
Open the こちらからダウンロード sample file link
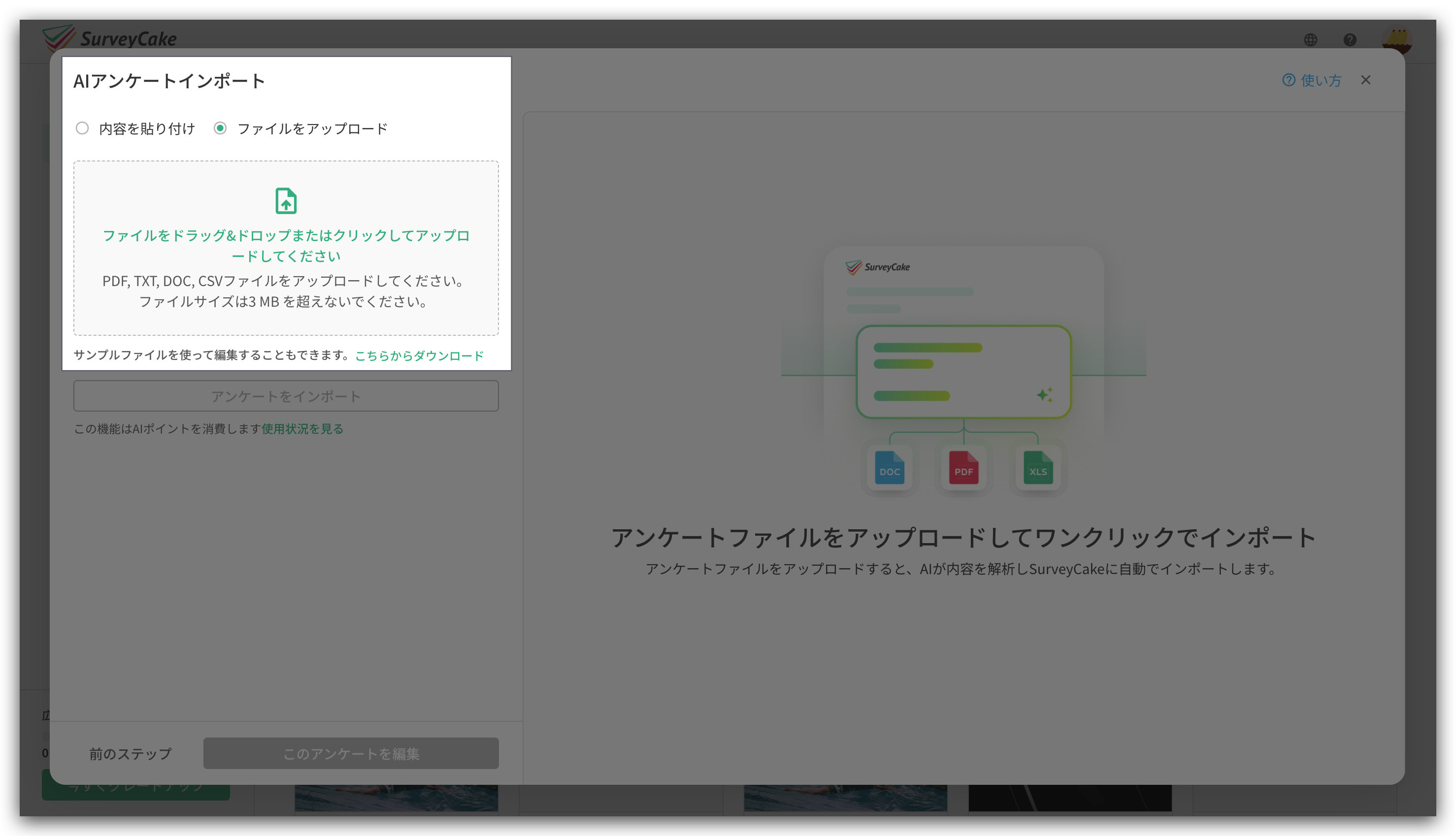click(x=419, y=355)
